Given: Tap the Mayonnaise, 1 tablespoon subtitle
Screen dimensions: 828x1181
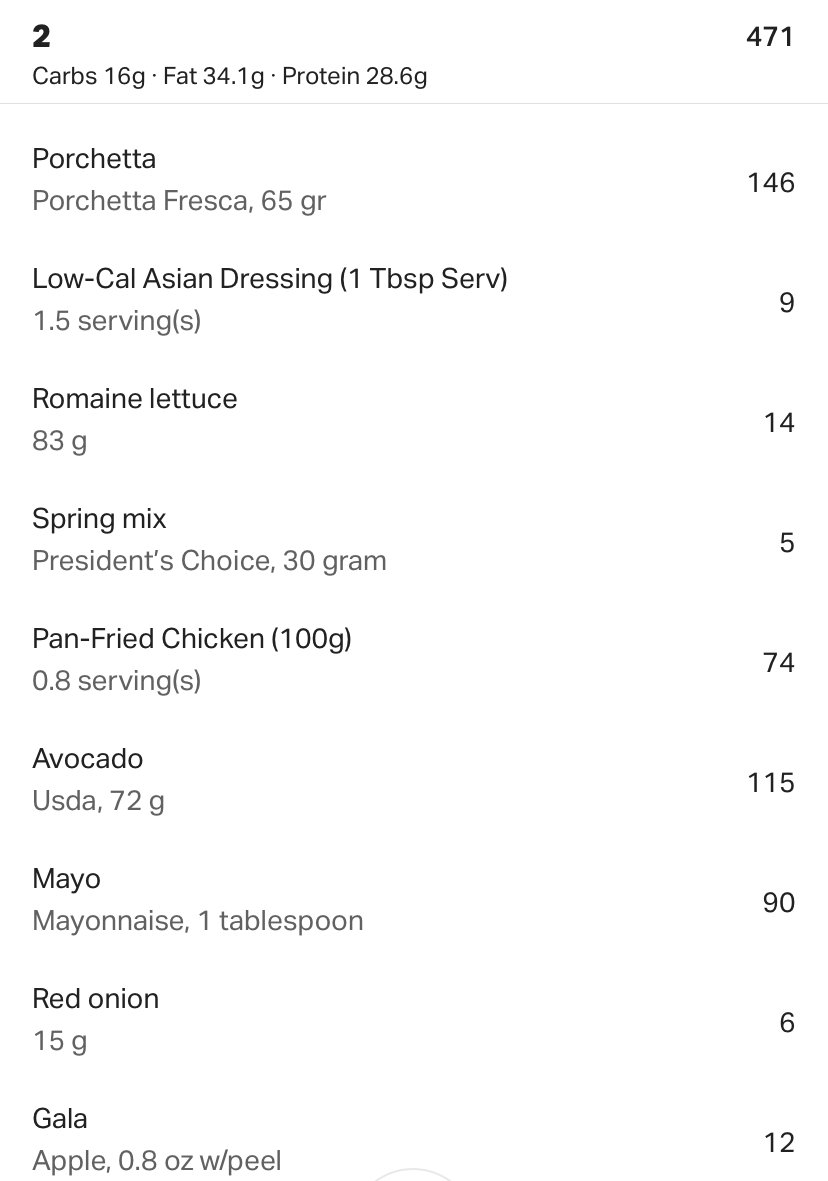Looking at the screenshot, I should [x=198, y=921].
